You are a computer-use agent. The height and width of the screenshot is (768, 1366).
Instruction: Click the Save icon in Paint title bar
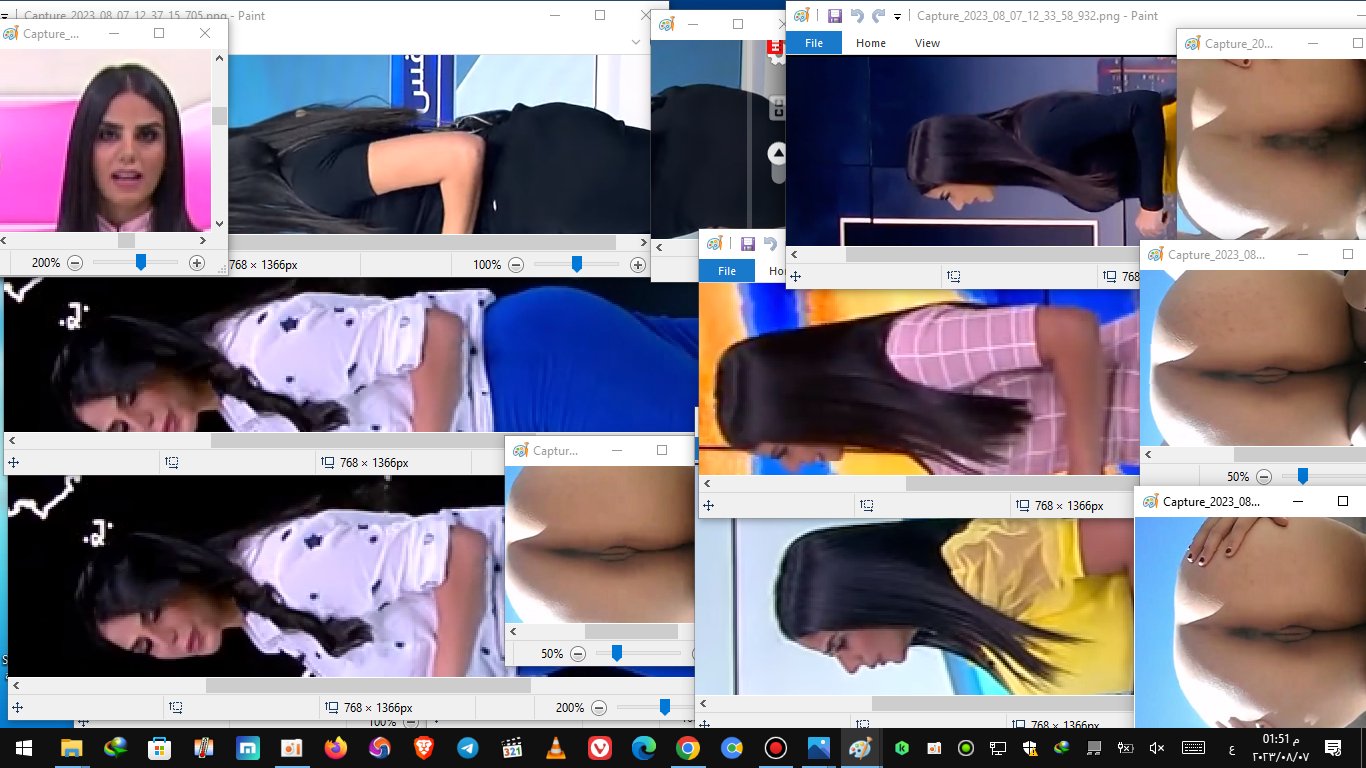click(x=834, y=16)
